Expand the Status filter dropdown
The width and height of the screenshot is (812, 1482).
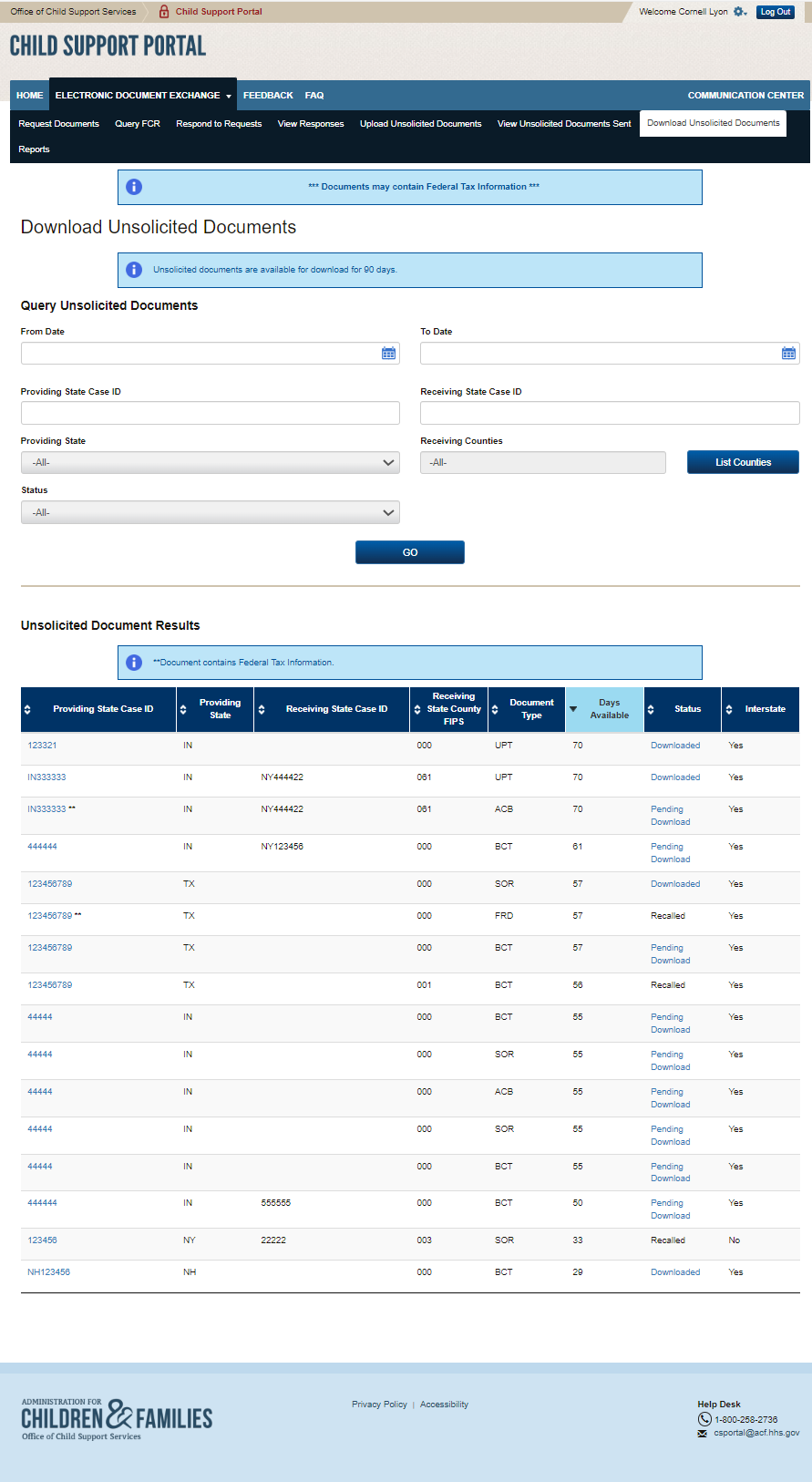[210, 513]
